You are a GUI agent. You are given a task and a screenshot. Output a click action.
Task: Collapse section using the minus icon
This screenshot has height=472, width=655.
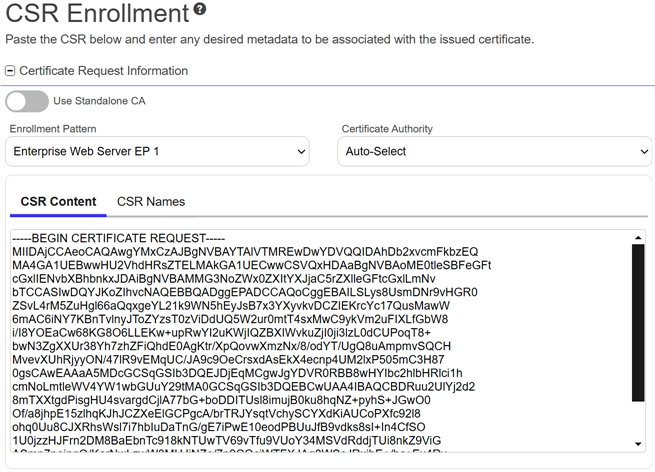tap(10, 71)
